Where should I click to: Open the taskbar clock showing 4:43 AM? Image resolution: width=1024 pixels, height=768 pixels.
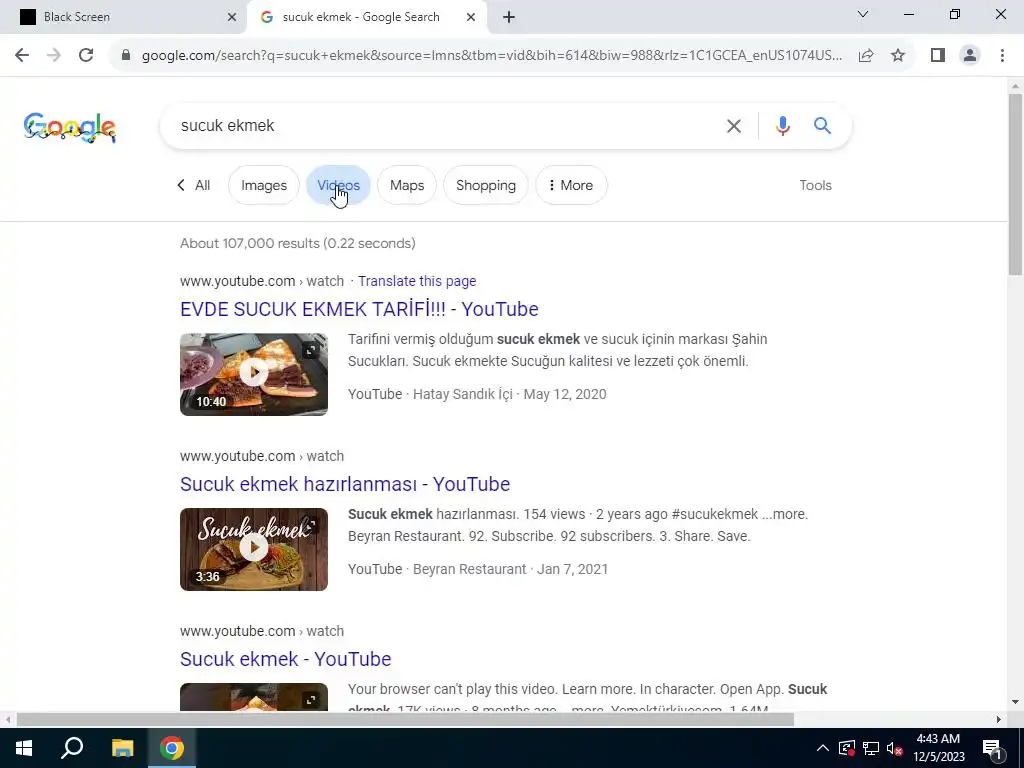938,748
